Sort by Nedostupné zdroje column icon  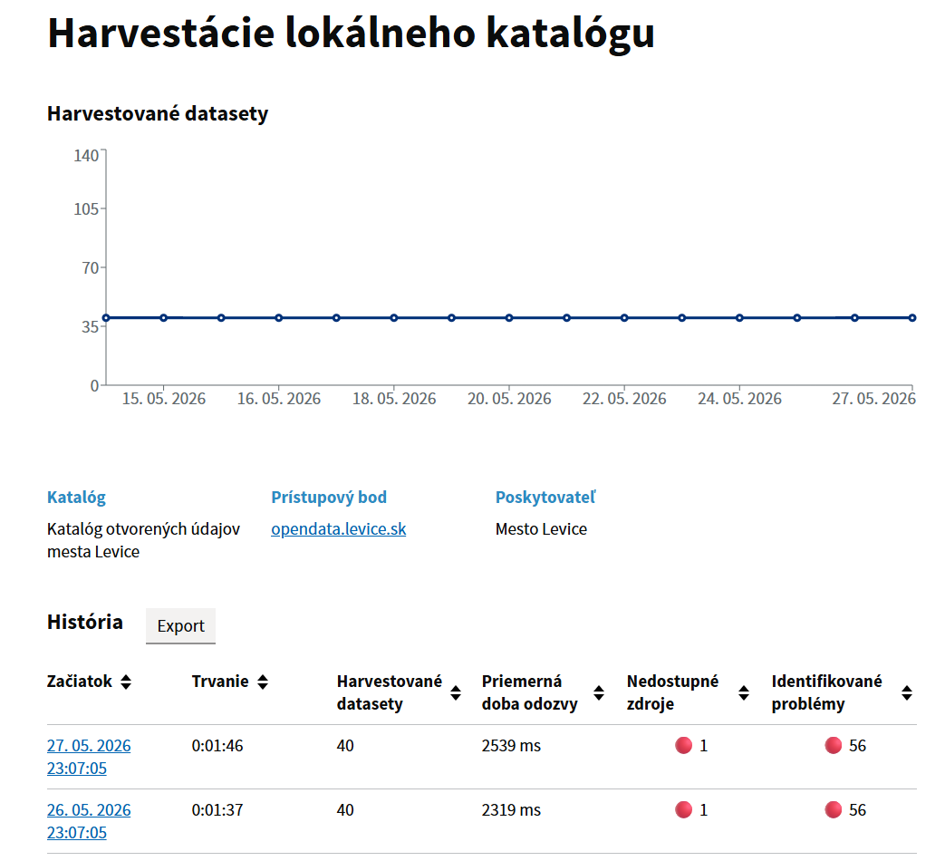coord(744,693)
